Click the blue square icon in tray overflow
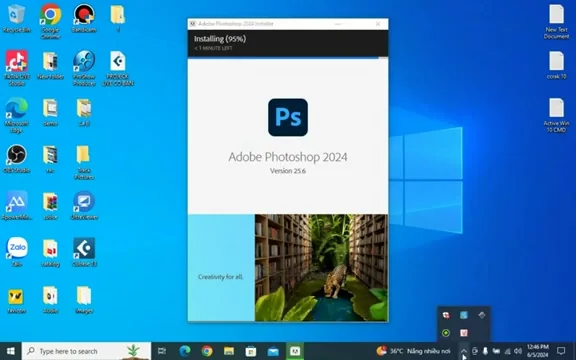The image size is (576, 360). [464, 315]
